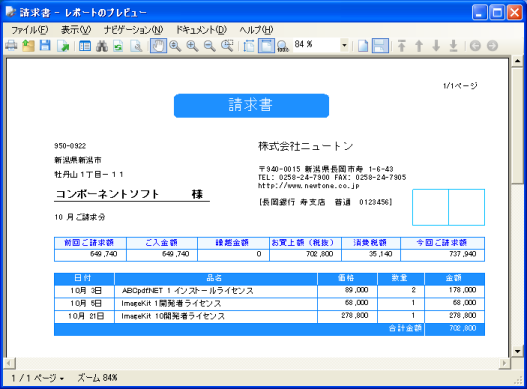Viewport: 527px width, 389px height.
Task: Click the 合計金額 total label
Action: 405,328
